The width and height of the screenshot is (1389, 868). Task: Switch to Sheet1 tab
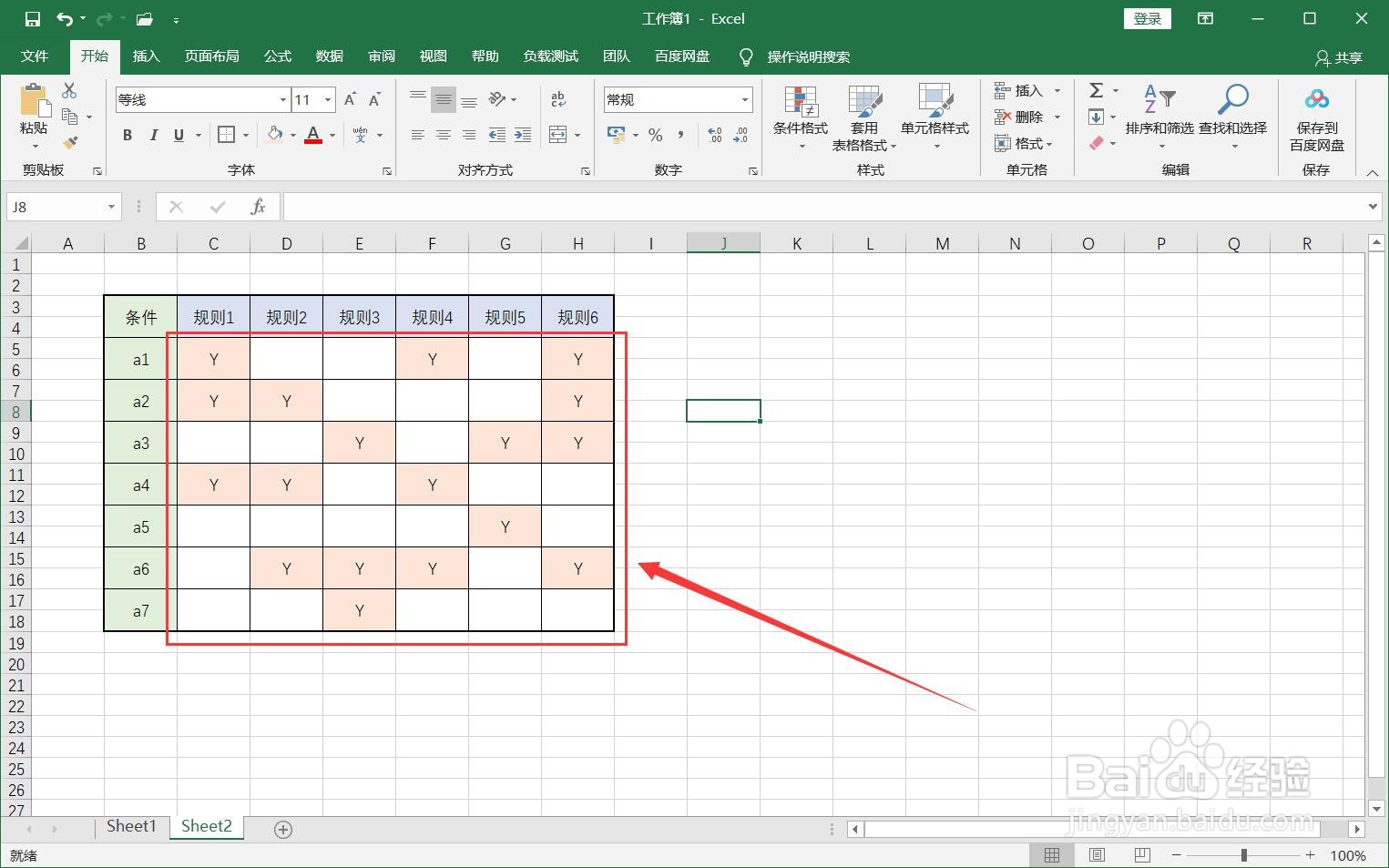[132, 827]
